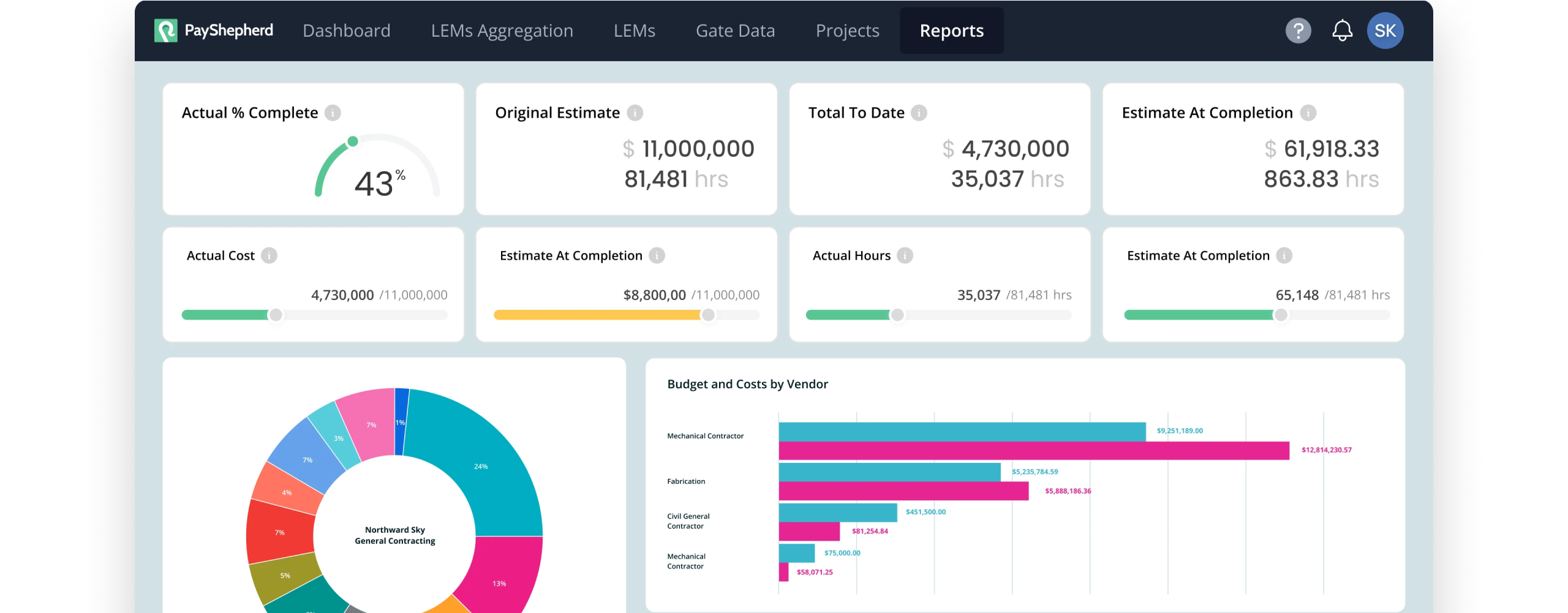
Task: Click the $451,500.00 Civil General Contractor bar
Action: pos(838,513)
